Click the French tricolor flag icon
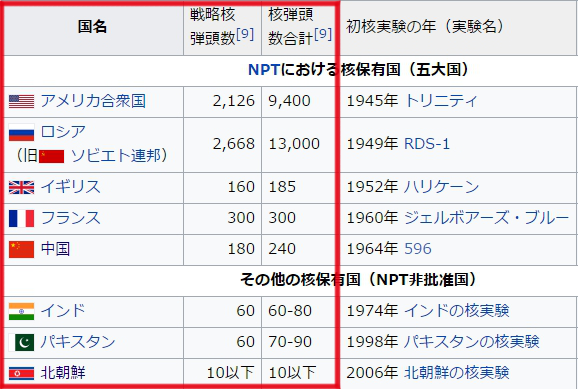The height and width of the screenshot is (389, 578). click(x=21, y=218)
